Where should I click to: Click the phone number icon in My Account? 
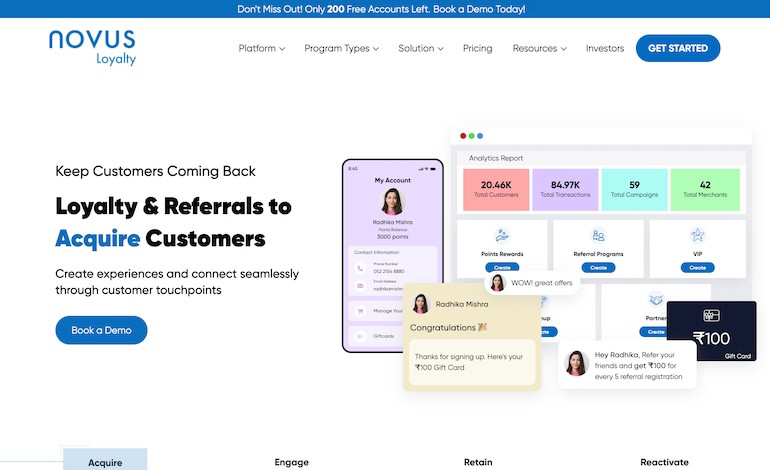pos(360,269)
